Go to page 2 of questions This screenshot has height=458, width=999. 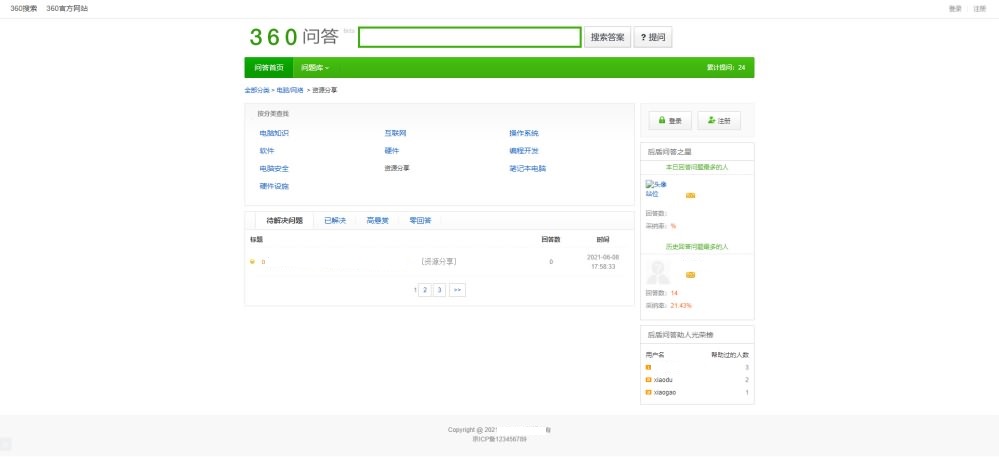pyautogui.click(x=425, y=290)
